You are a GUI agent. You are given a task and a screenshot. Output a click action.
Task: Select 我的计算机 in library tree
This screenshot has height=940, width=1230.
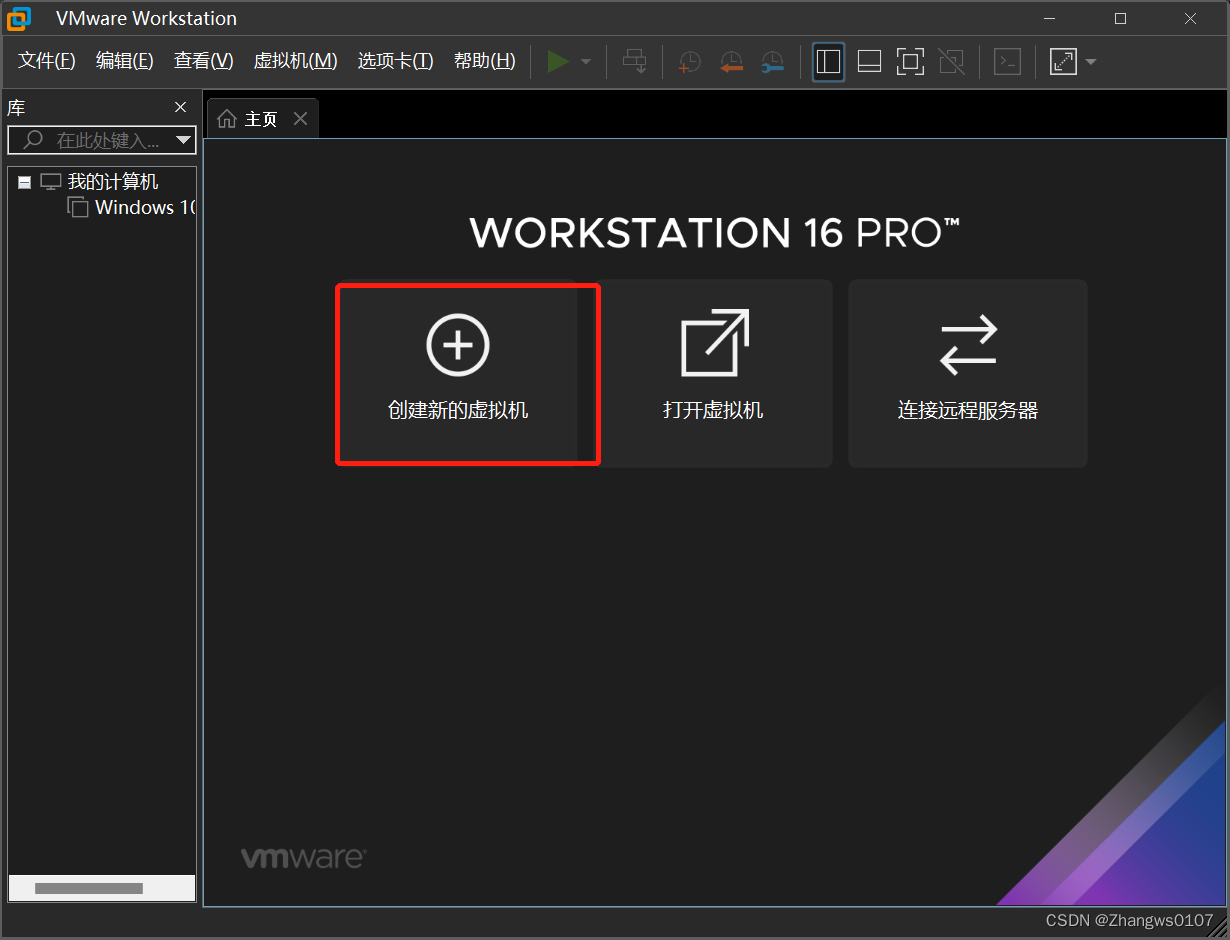113,182
